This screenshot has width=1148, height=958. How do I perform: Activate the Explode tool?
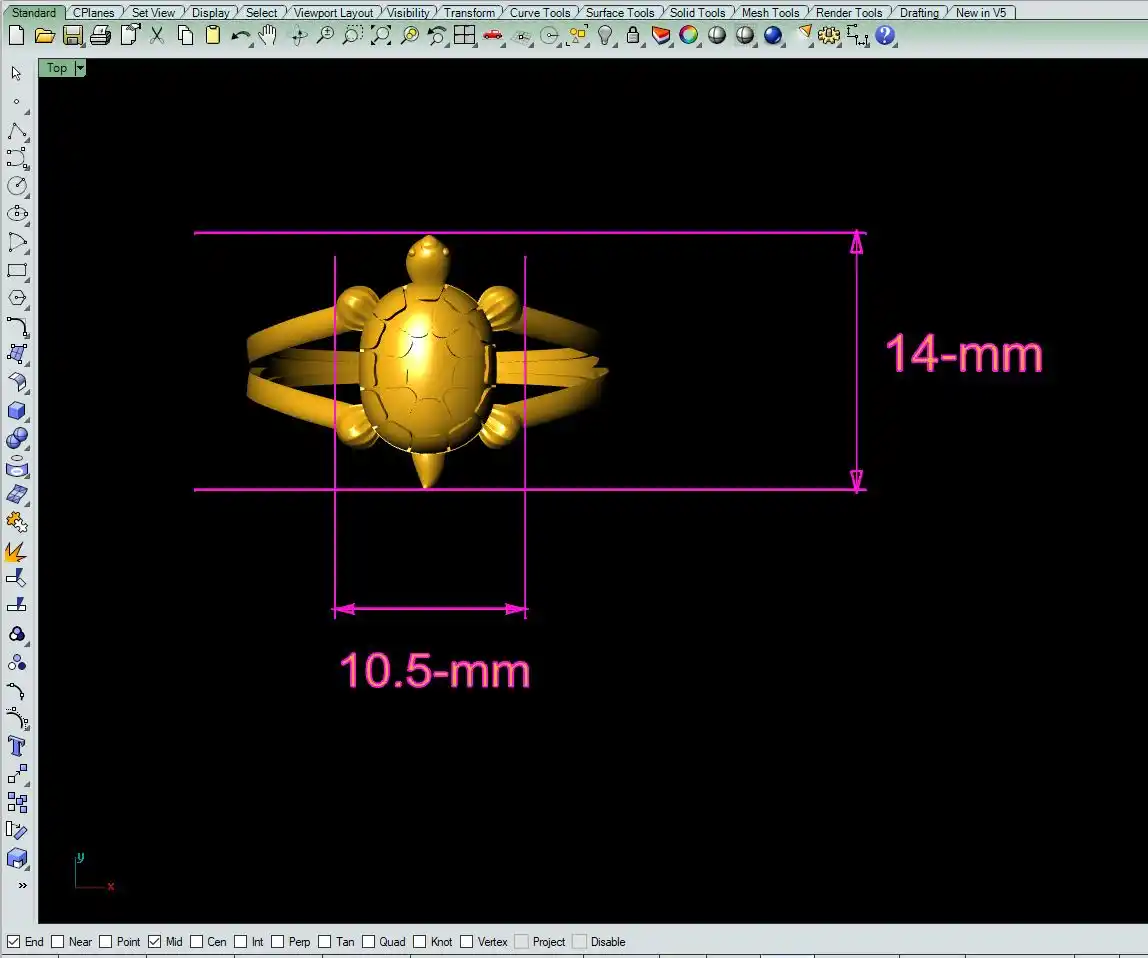(x=16, y=551)
